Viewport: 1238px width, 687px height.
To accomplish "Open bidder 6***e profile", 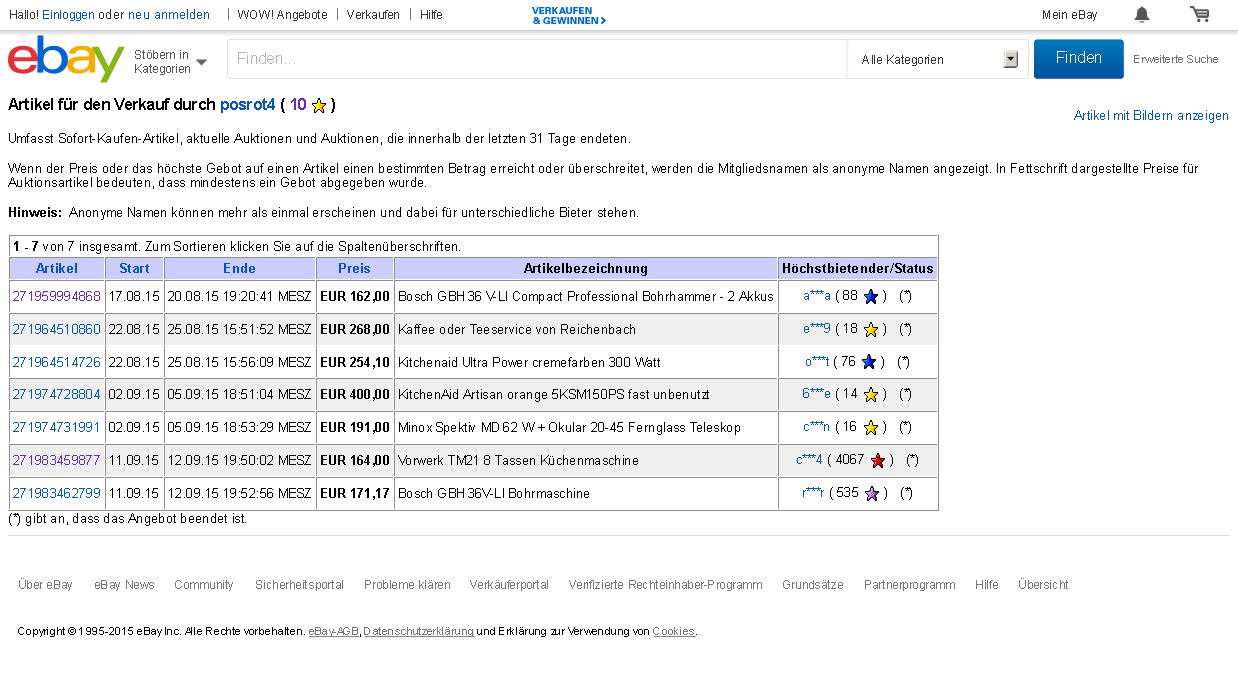I will pyautogui.click(x=816, y=395).
